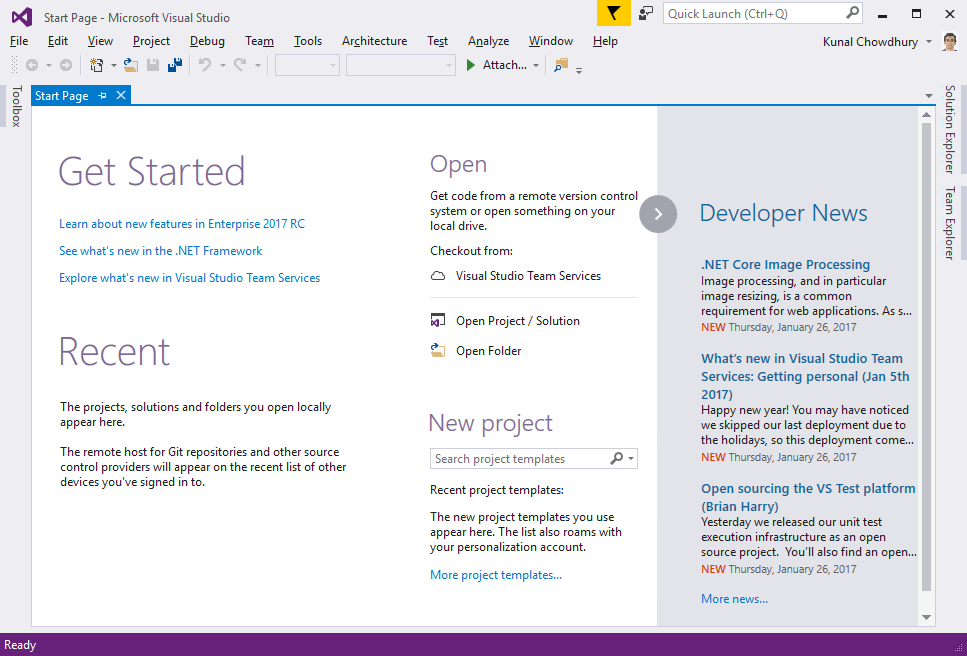Open the Tools menu
967x656 pixels.
[x=308, y=41]
